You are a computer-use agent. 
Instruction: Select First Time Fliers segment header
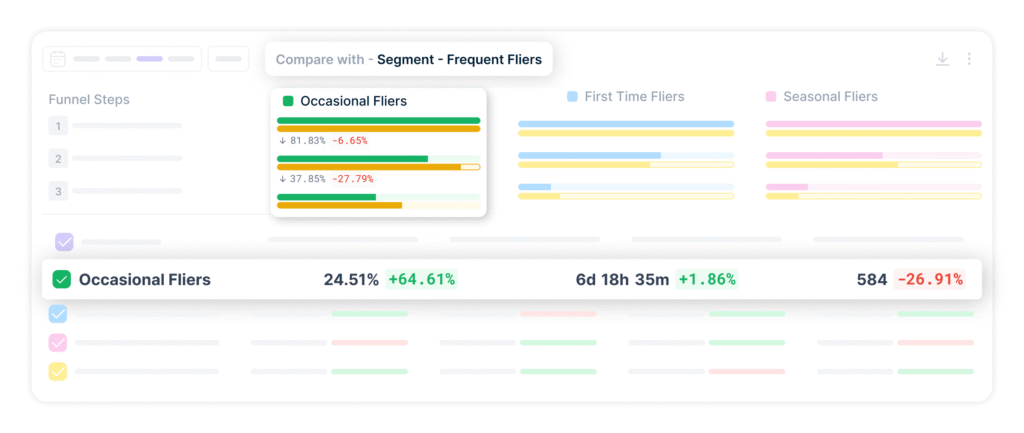[x=625, y=97]
